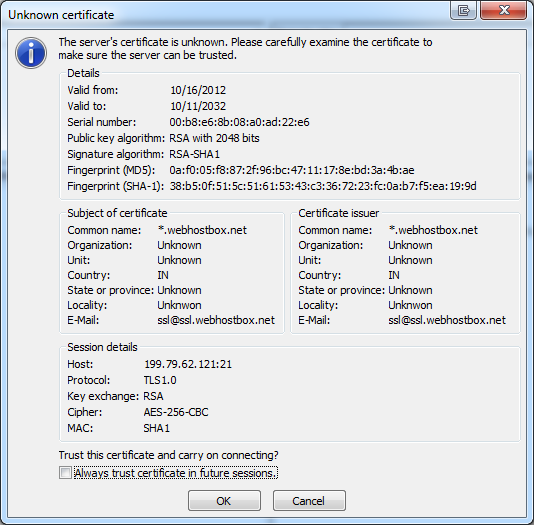Click the AES-256-CBC cipher value

[176, 412]
